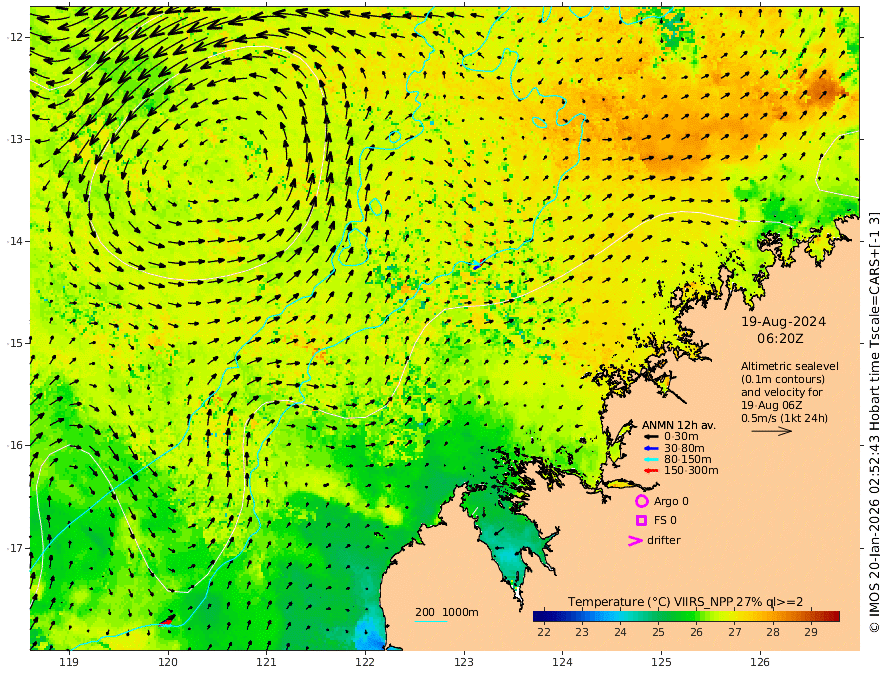Click the blue 30-80m legend arrow
This screenshot has height=680, width=880.
click(651, 448)
